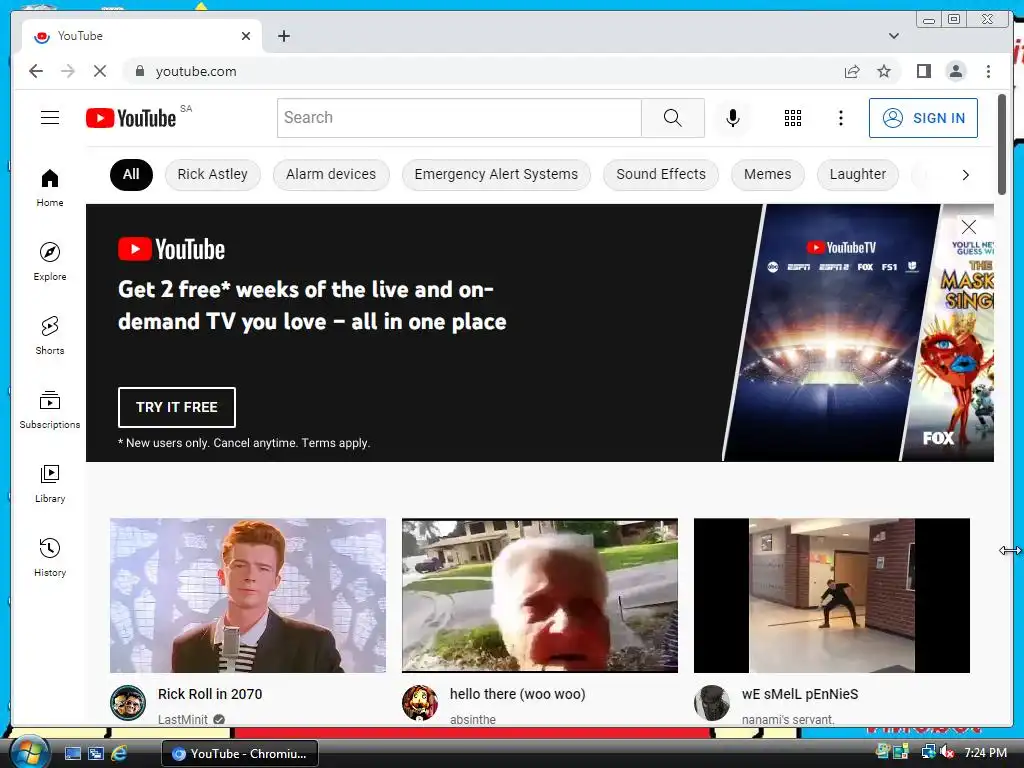Select the Emergency Alert Systems chip
The image size is (1024, 768).
[x=496, y=175]
